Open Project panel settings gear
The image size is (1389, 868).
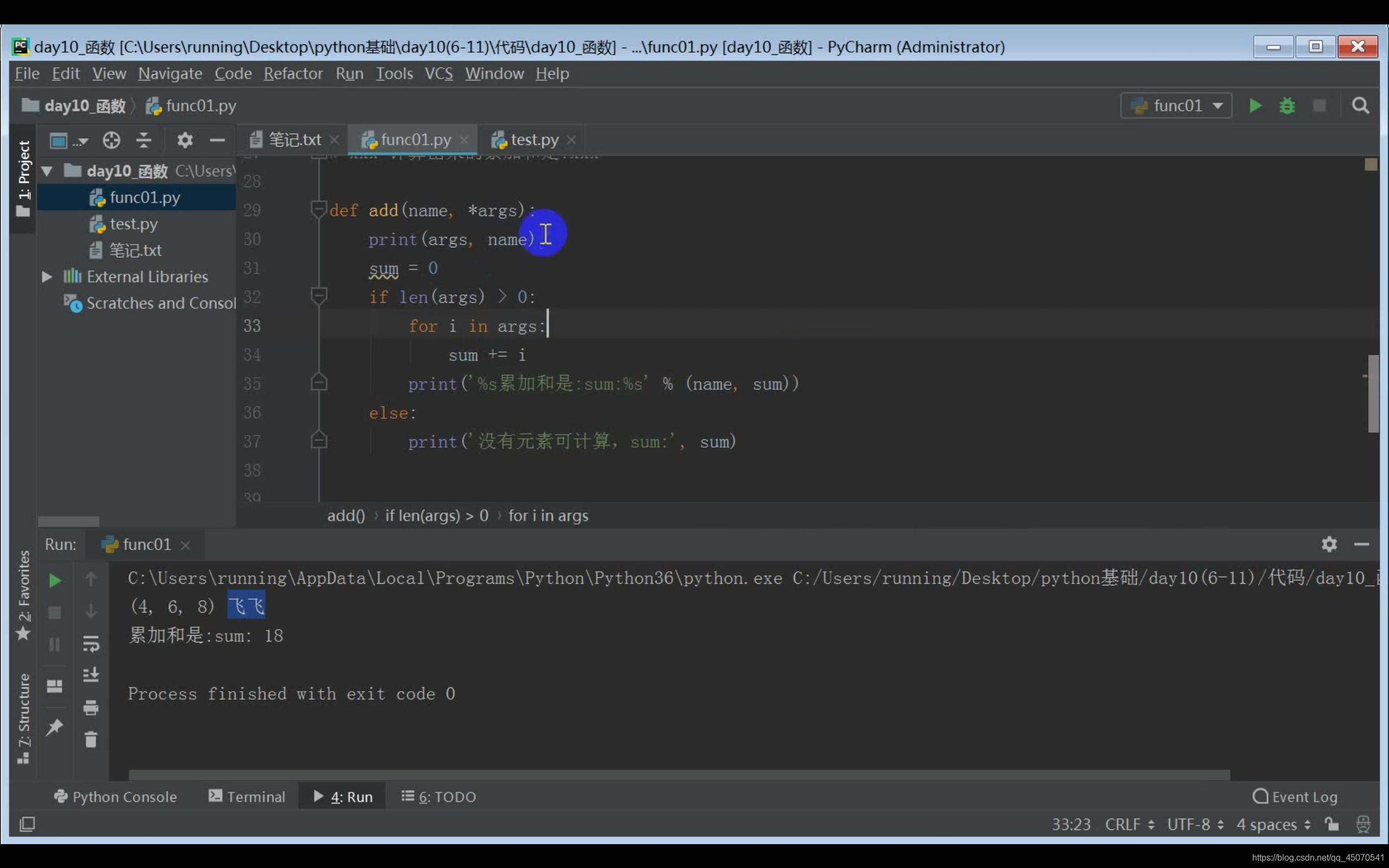pos(185,139)
